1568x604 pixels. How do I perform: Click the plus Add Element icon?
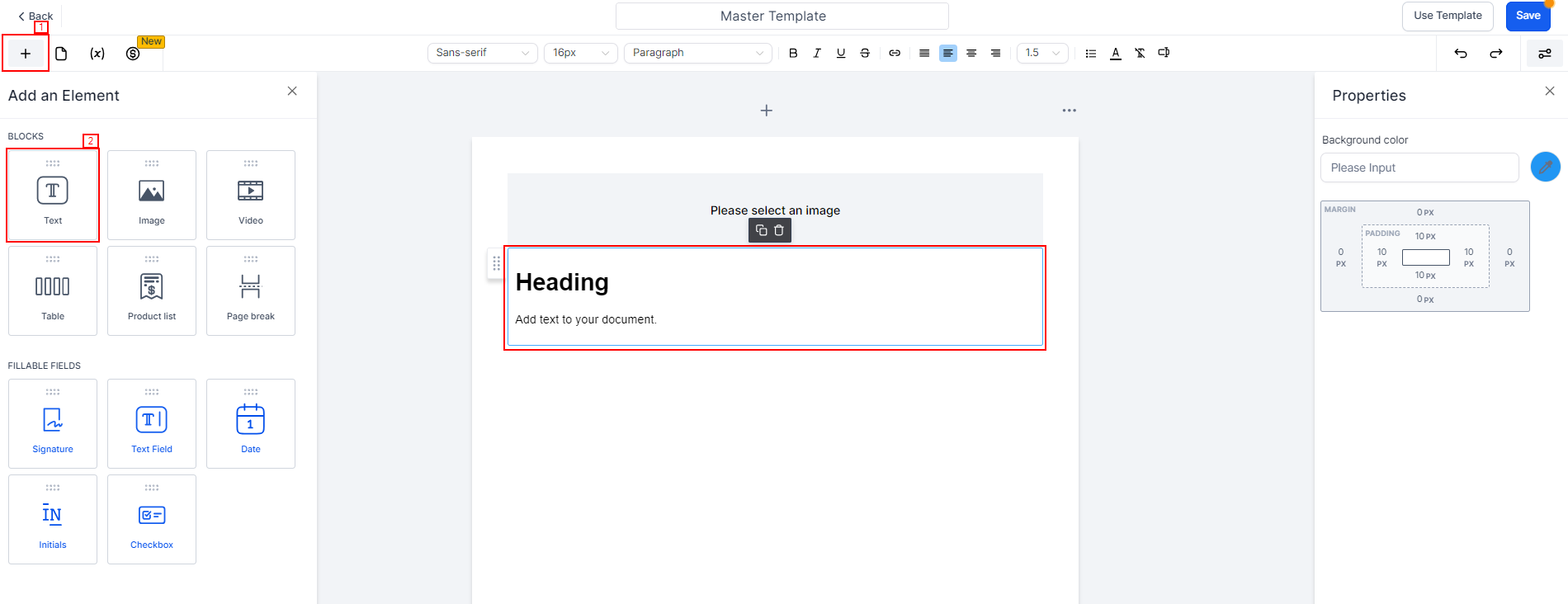(26, 54)
